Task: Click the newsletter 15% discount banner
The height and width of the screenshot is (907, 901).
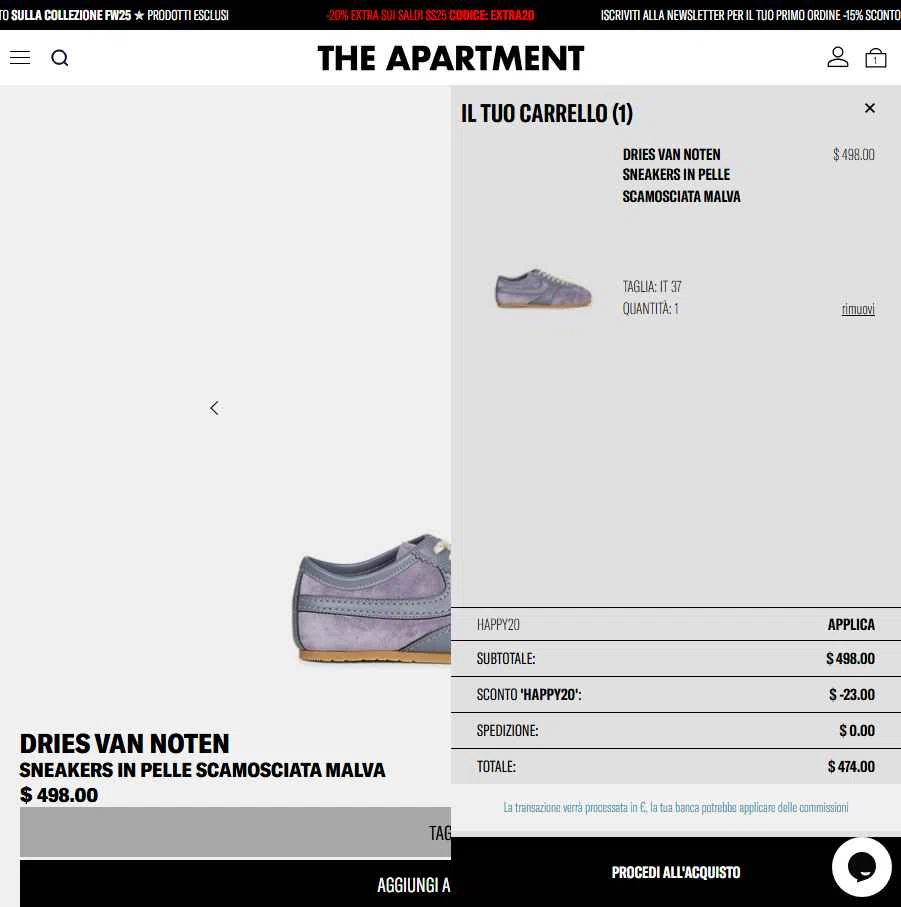Action: coord(750,15)
